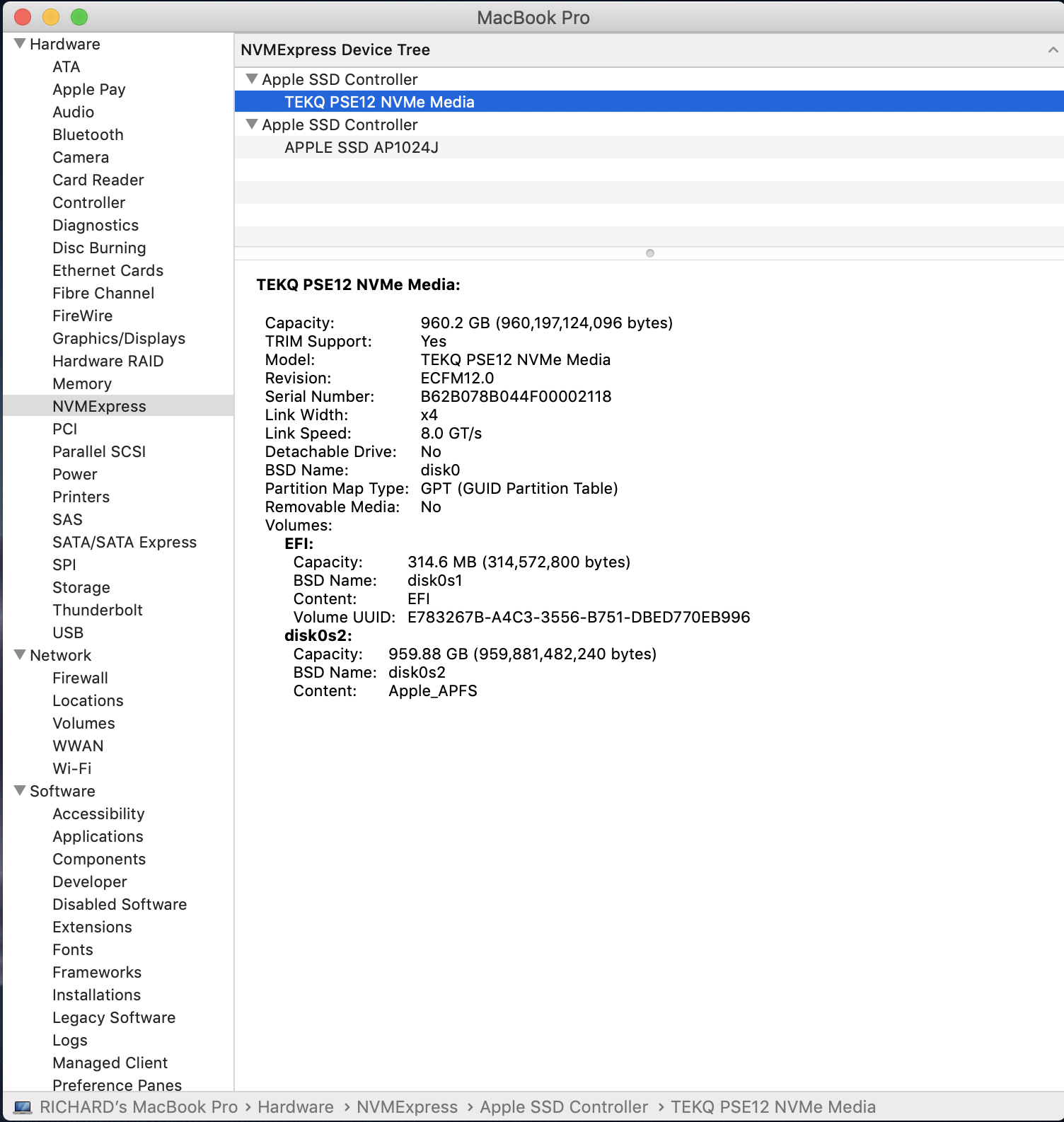The height and width of the screenshot is (1122, 1064).
Task: Open Frameworks section
Action: click(97, 972)
